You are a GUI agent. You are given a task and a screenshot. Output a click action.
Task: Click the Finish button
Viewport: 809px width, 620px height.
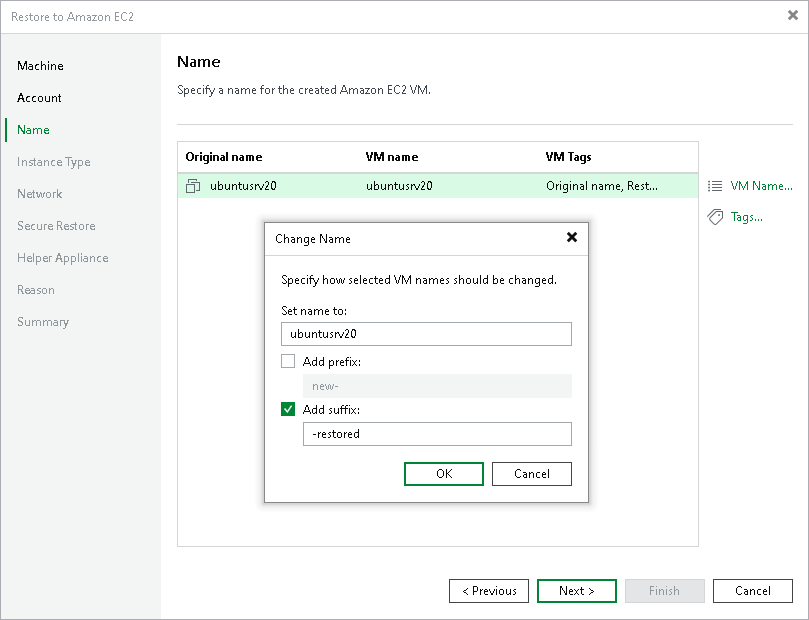(665, 591)
